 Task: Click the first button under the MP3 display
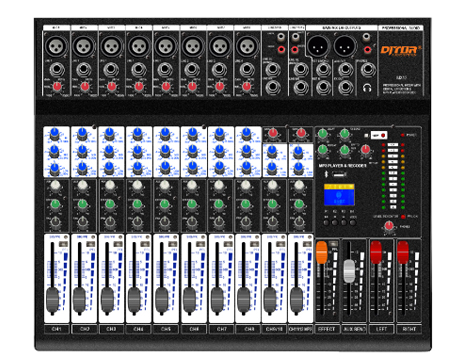coord(326,222)
